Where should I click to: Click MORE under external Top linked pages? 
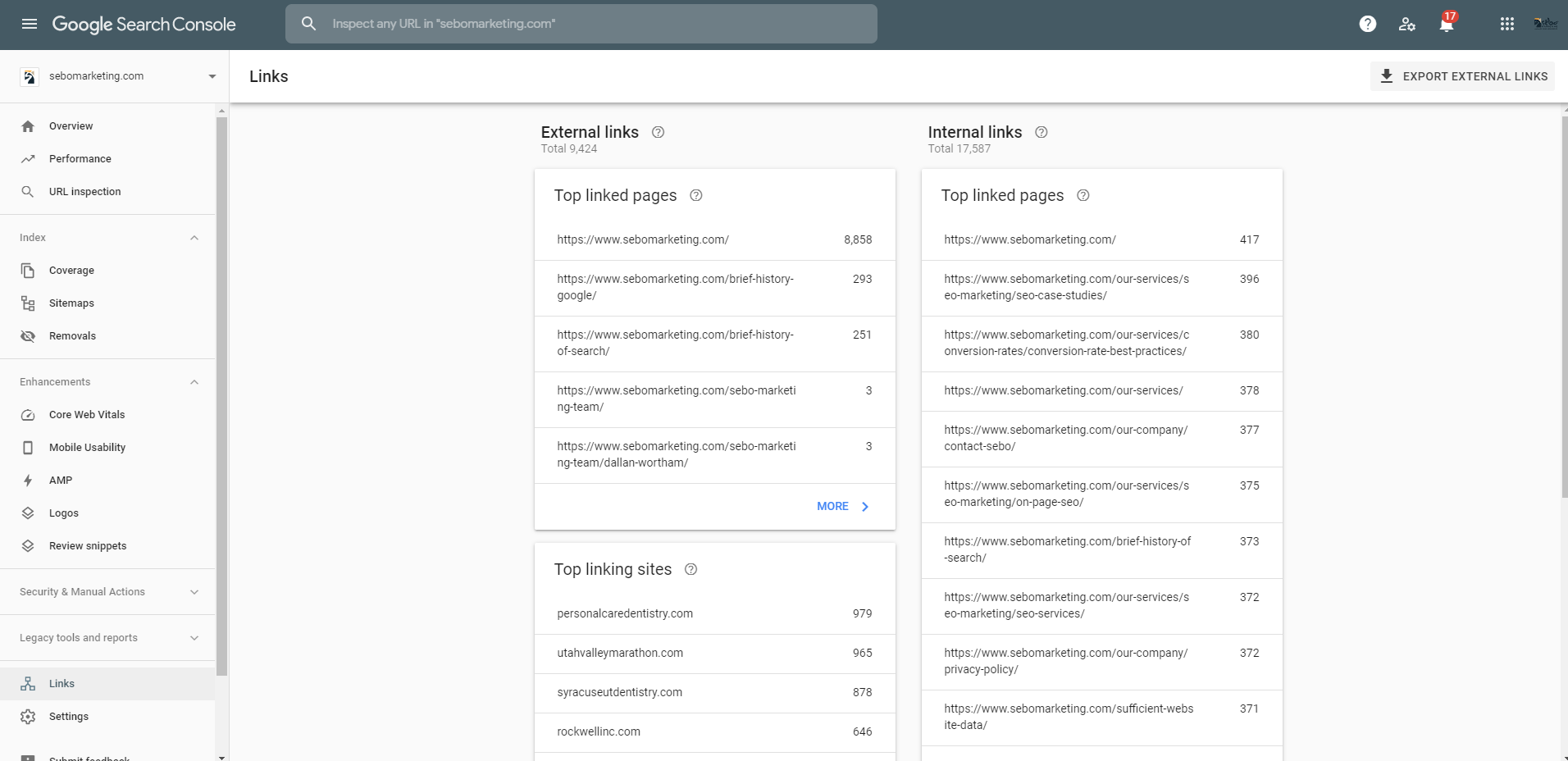click(843, 506)
